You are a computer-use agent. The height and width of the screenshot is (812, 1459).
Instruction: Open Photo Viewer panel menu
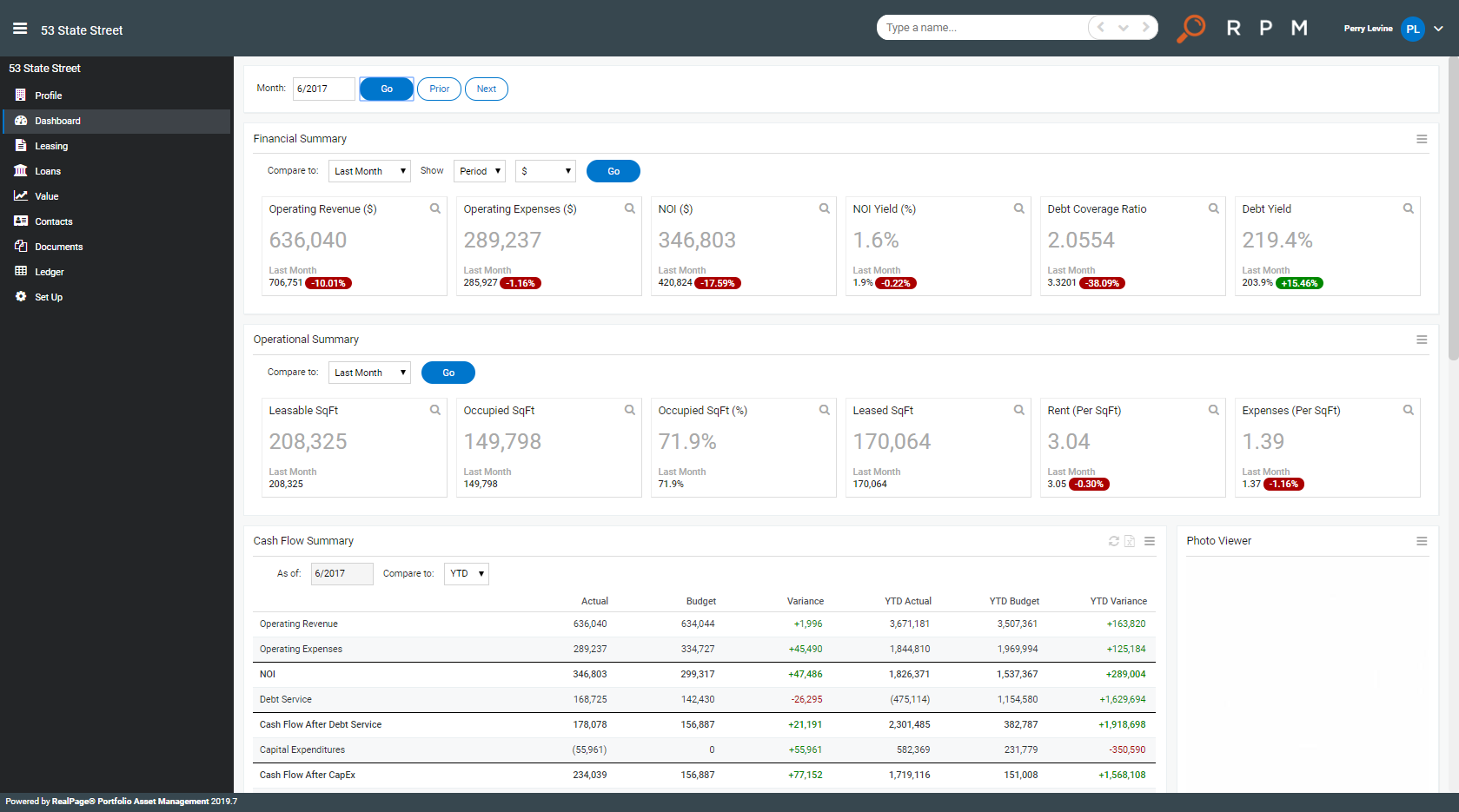tap(1422, 541)
